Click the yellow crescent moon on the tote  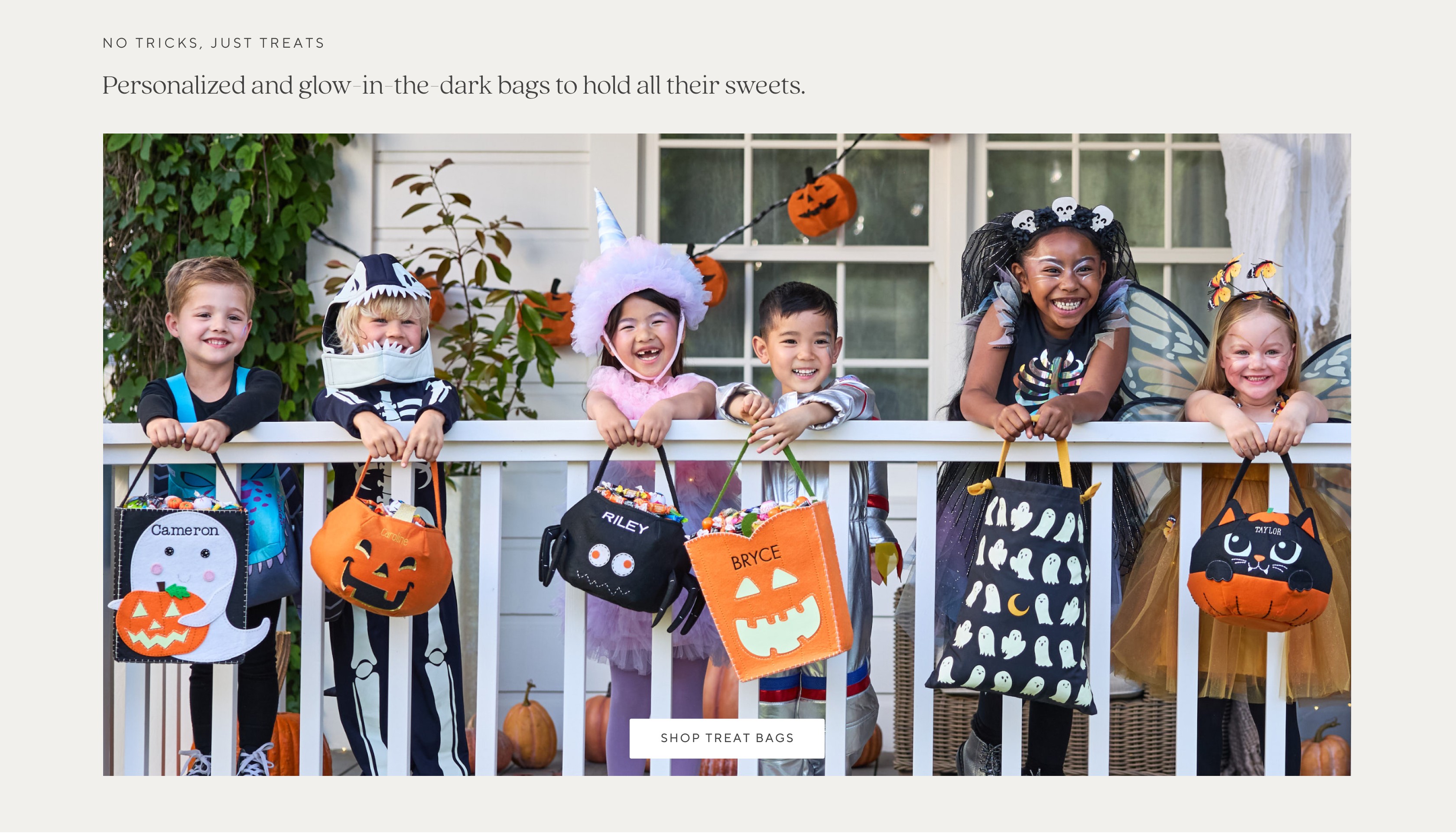tap(1017, 604)
